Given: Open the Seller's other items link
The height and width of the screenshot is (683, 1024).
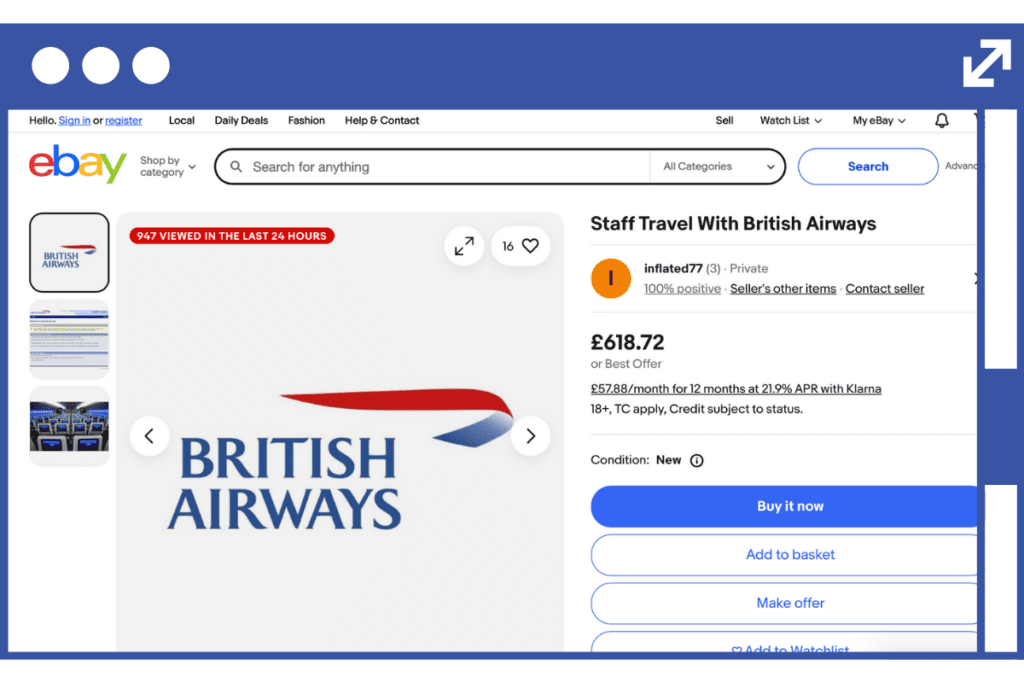Looking at the screenshot, I should [x=782, y=289].
